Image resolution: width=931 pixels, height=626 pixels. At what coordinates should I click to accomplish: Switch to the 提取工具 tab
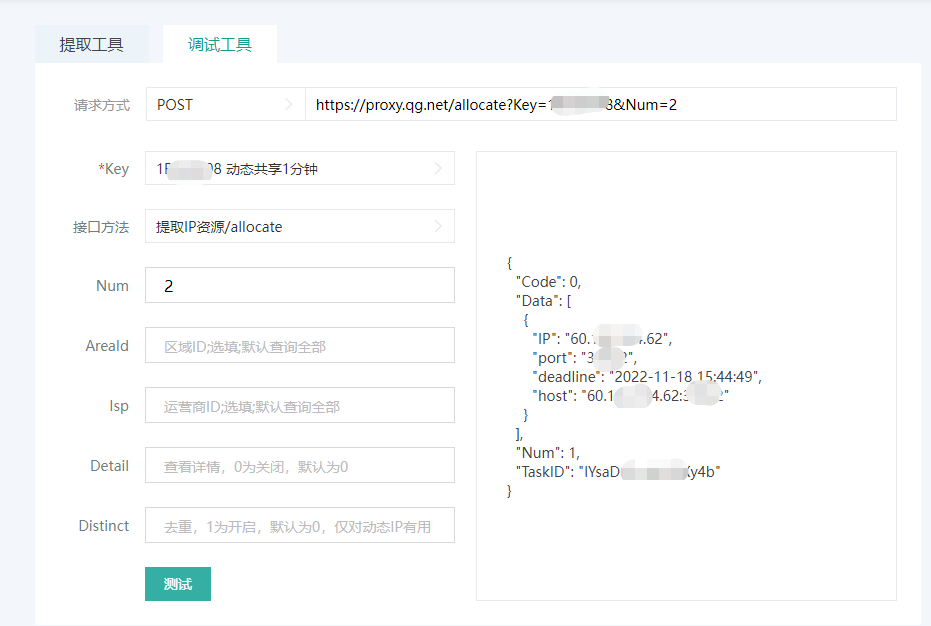point(91,45)
